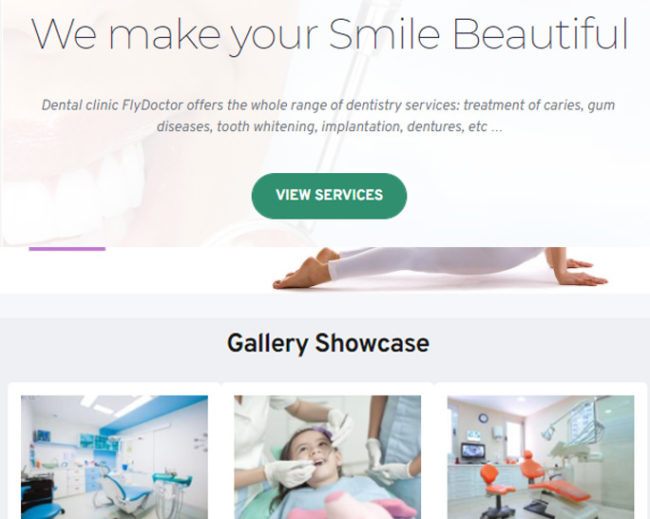
Task: Click the yoga woman stretching image
Action: [440, 268]
